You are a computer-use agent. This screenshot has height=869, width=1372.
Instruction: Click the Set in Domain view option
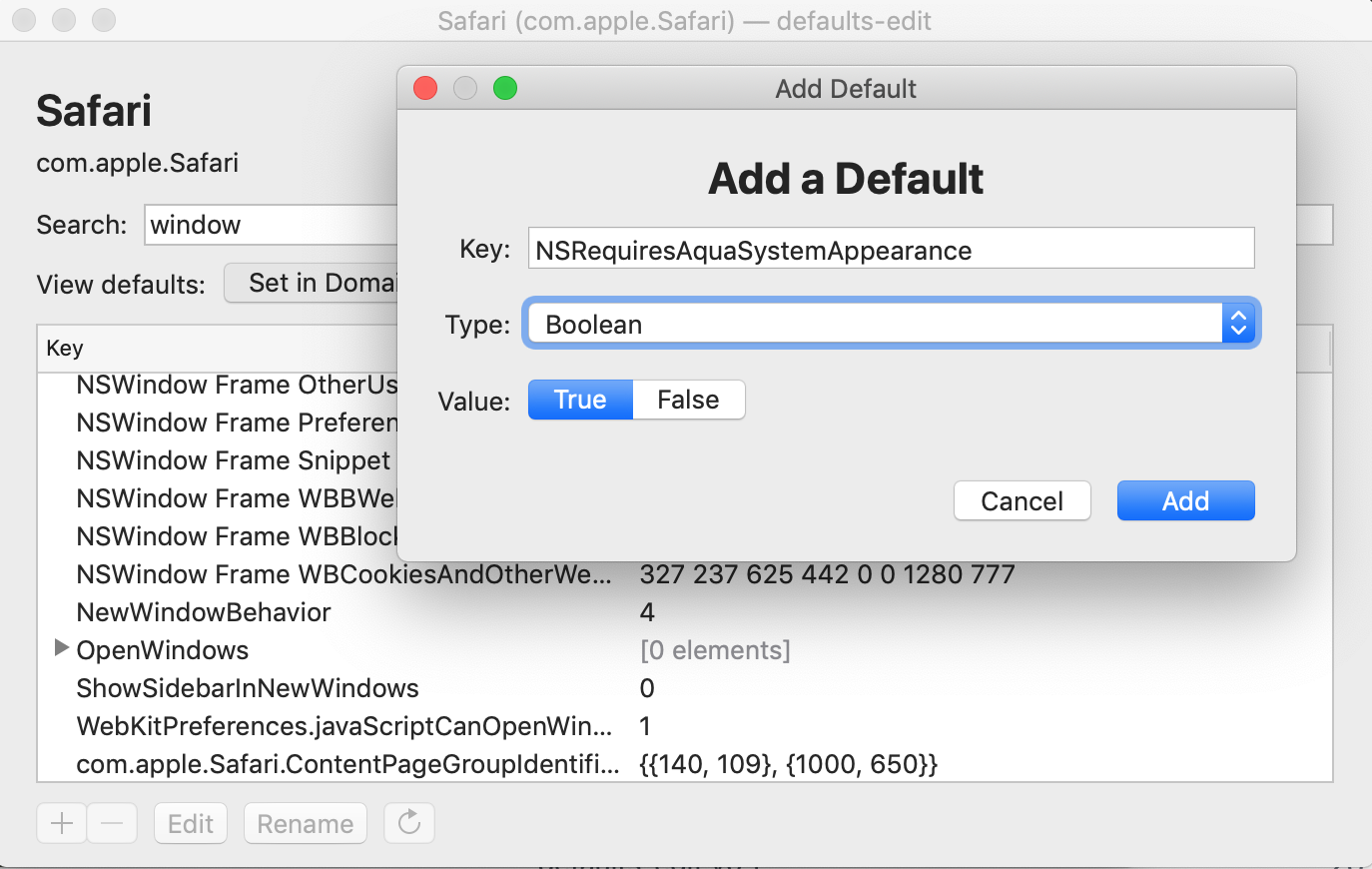click(312, 283)
